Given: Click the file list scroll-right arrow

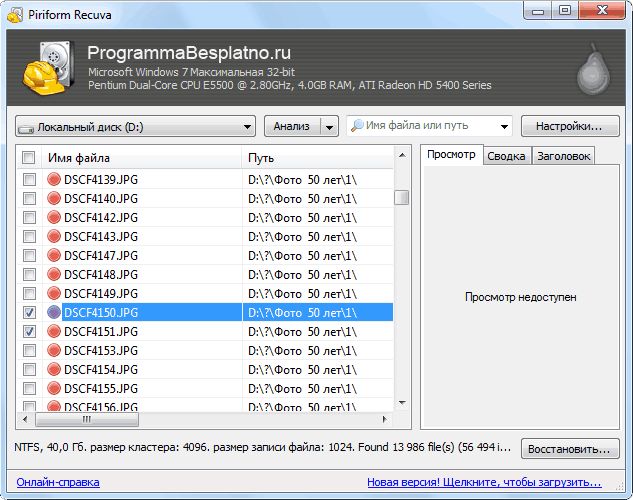Looking at the screenshot, I should pyautogui.click(x=385, y=419).
